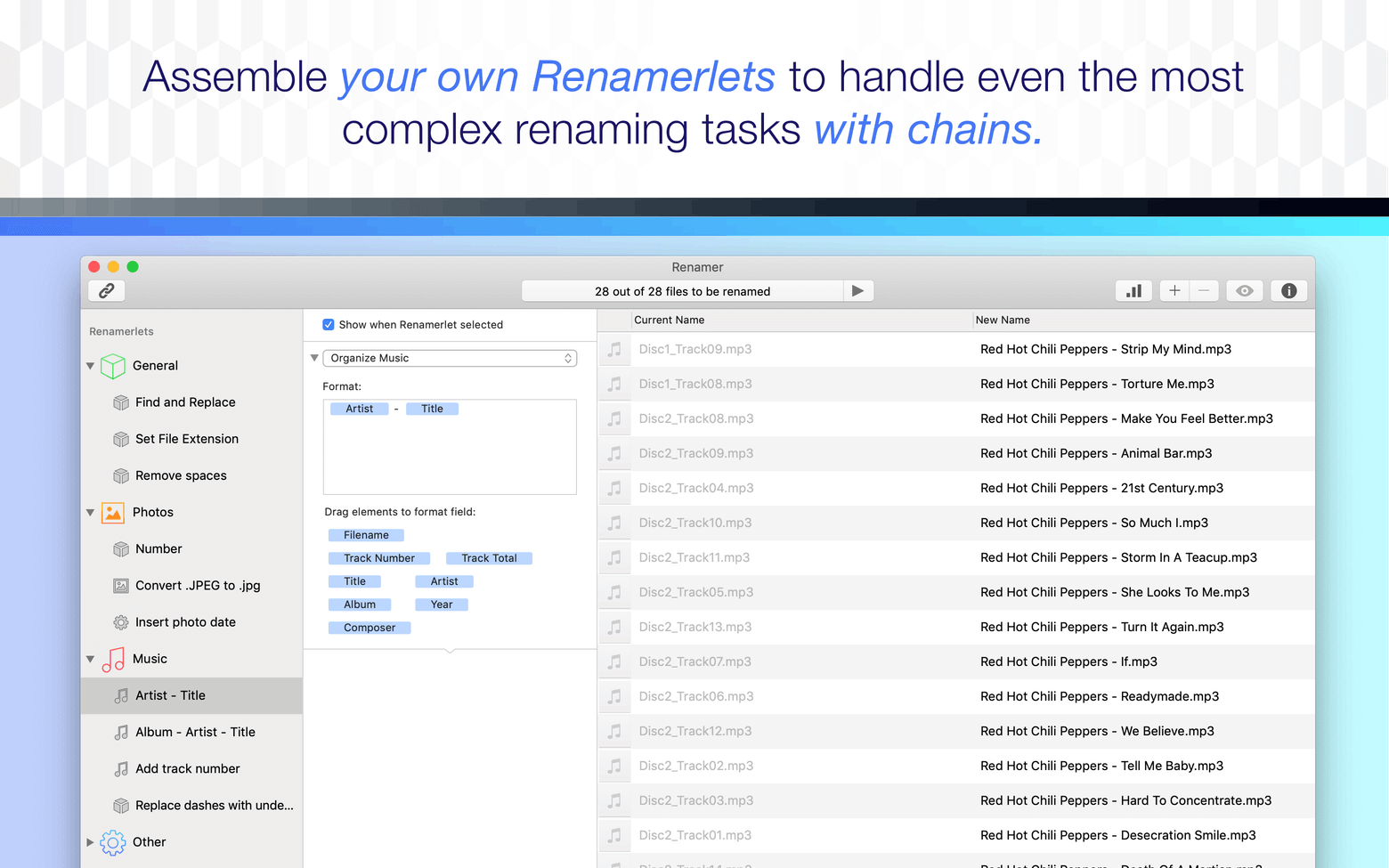Expand the Other category
The width and height of the screenshot is (1389, 868).
pos(90,842)
